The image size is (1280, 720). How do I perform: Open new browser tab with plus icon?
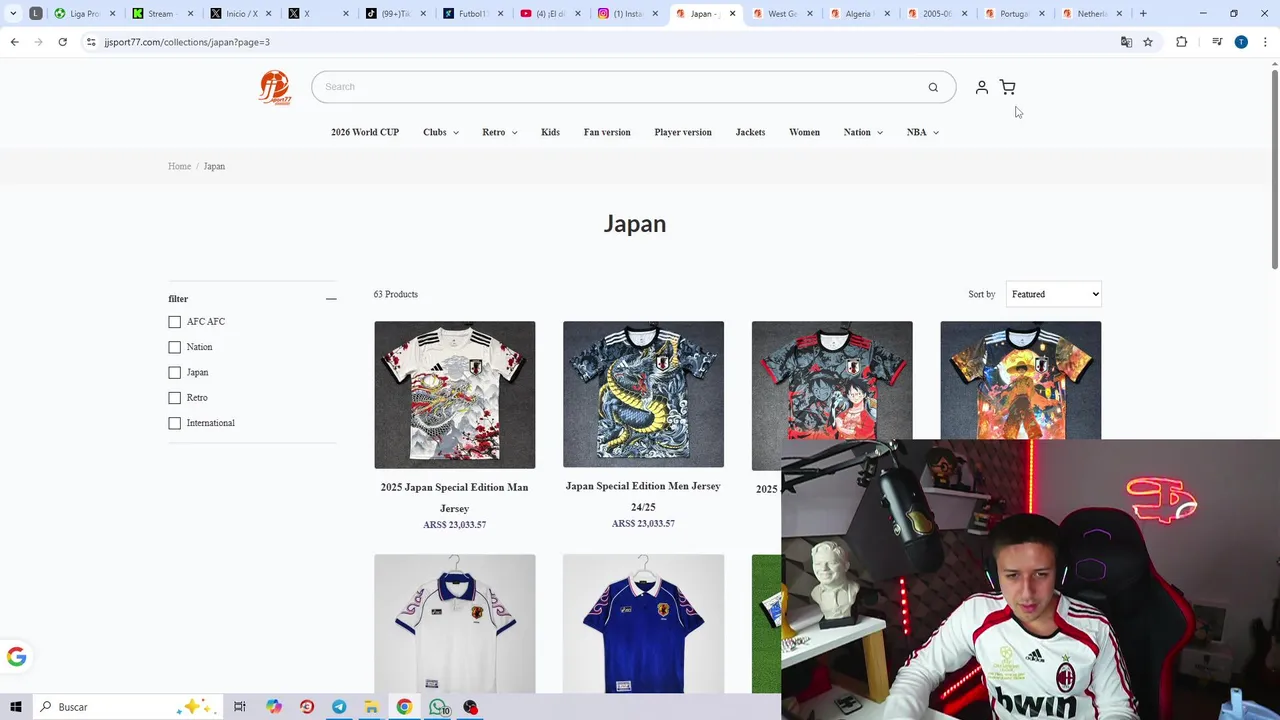point(1143,13)
